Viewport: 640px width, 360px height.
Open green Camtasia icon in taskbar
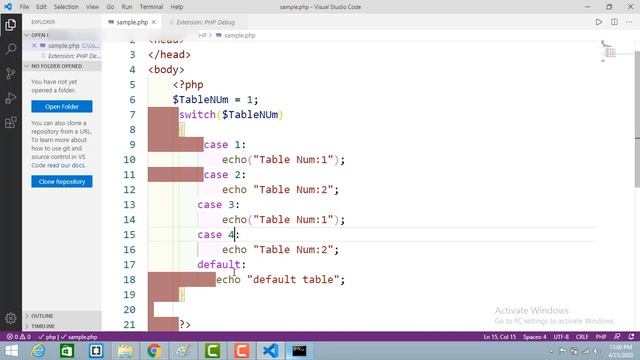coord(212,351)
